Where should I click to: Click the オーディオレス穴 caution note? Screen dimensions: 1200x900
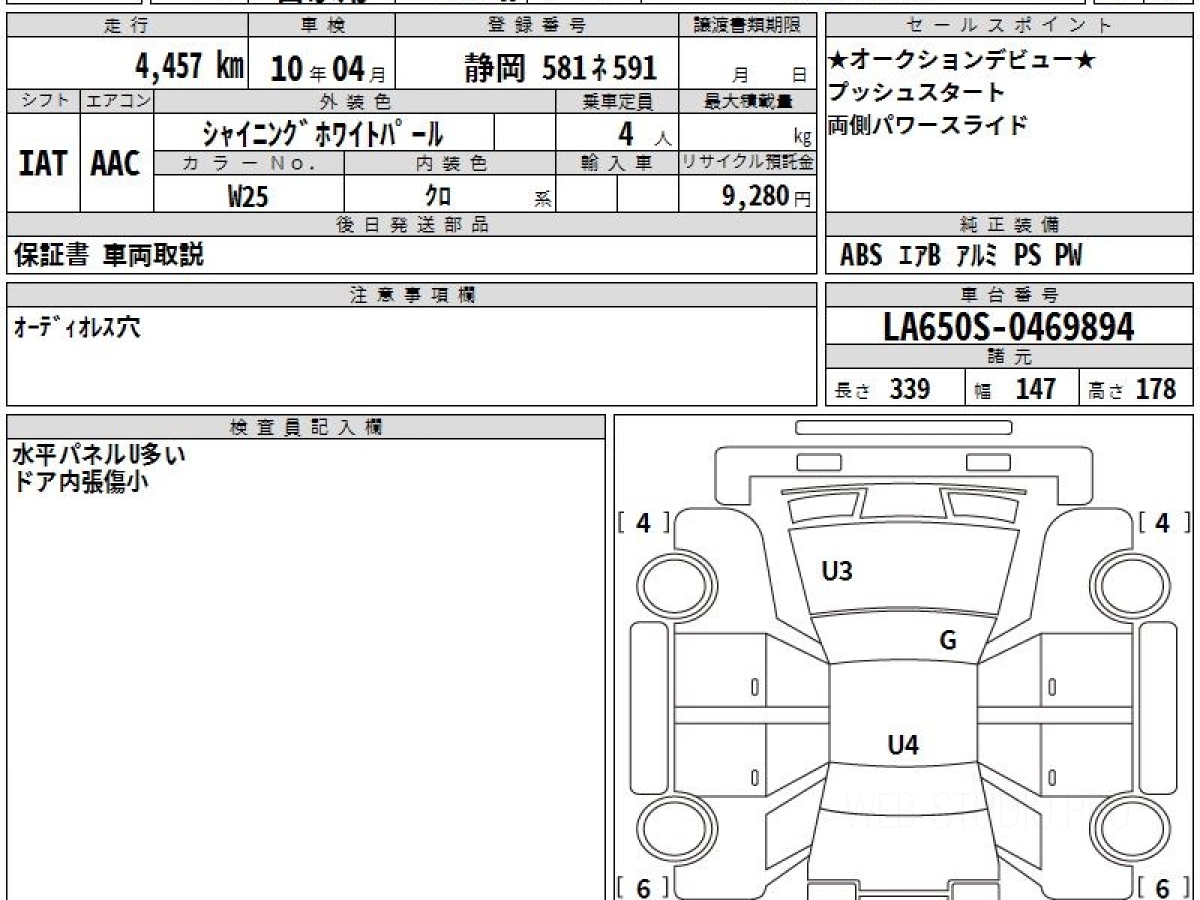click(77, 327)
